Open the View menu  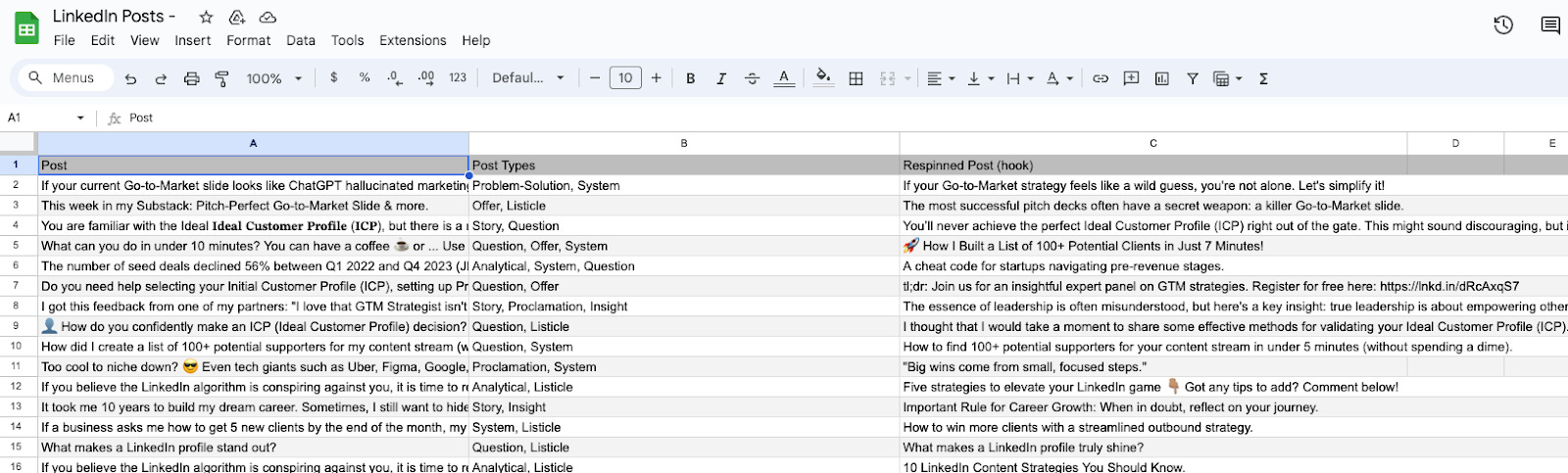[145, 40]
